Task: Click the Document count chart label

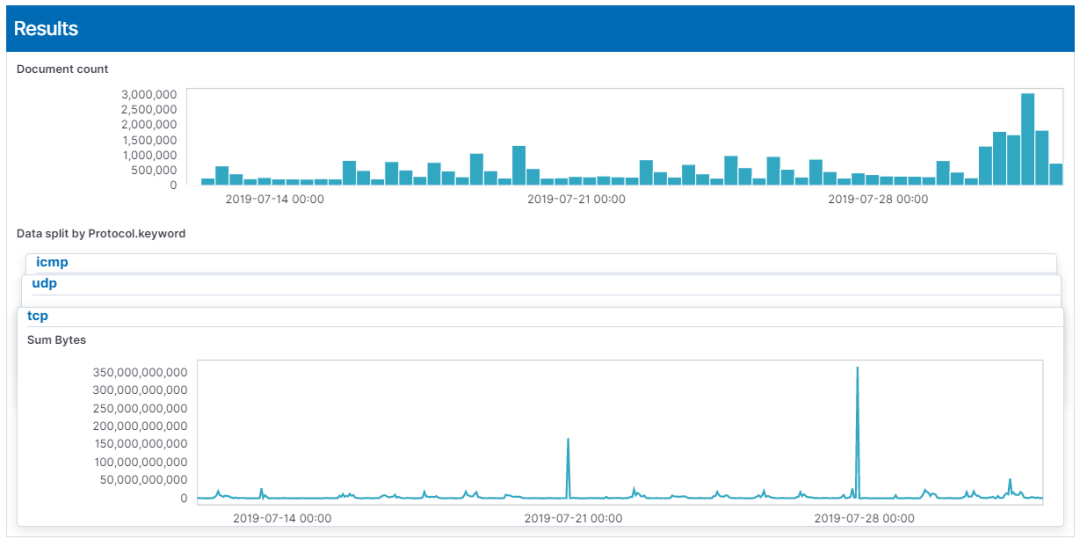Action: point(63,69)
